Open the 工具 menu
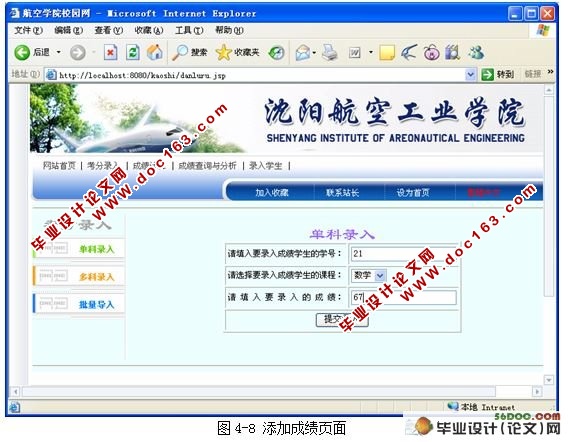Image resolution: width=569 pixels, height=442 pixels. click(189, 30)
